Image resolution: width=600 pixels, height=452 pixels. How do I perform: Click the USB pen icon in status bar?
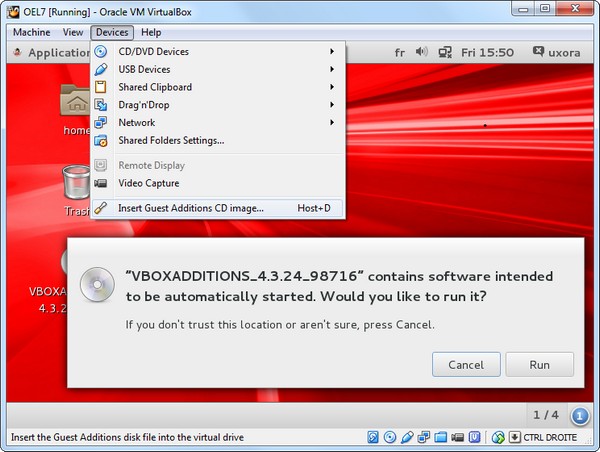pyautogui.click(x=407, y=437)
